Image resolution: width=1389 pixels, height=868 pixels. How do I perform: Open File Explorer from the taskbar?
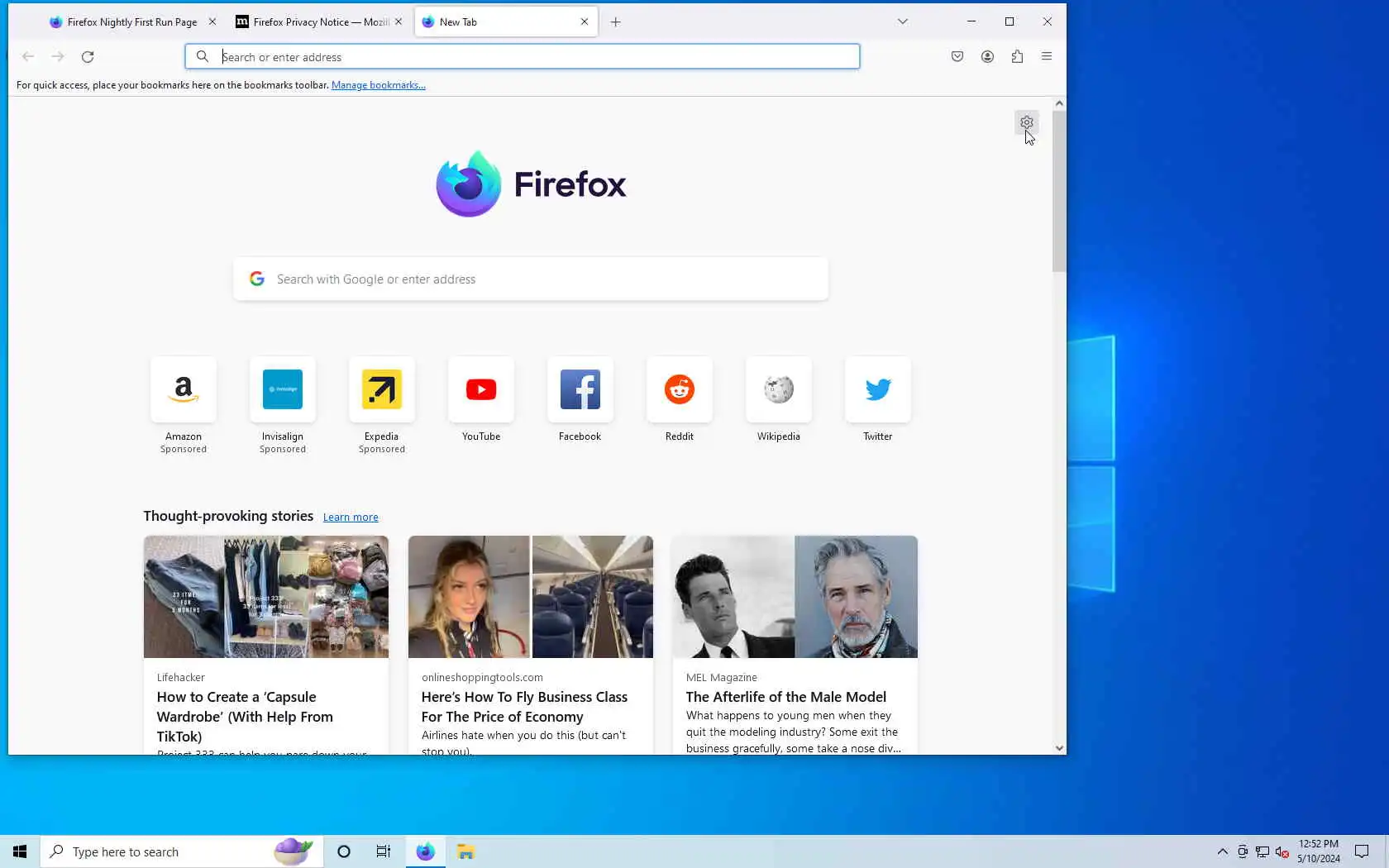(x=465, y=851)
